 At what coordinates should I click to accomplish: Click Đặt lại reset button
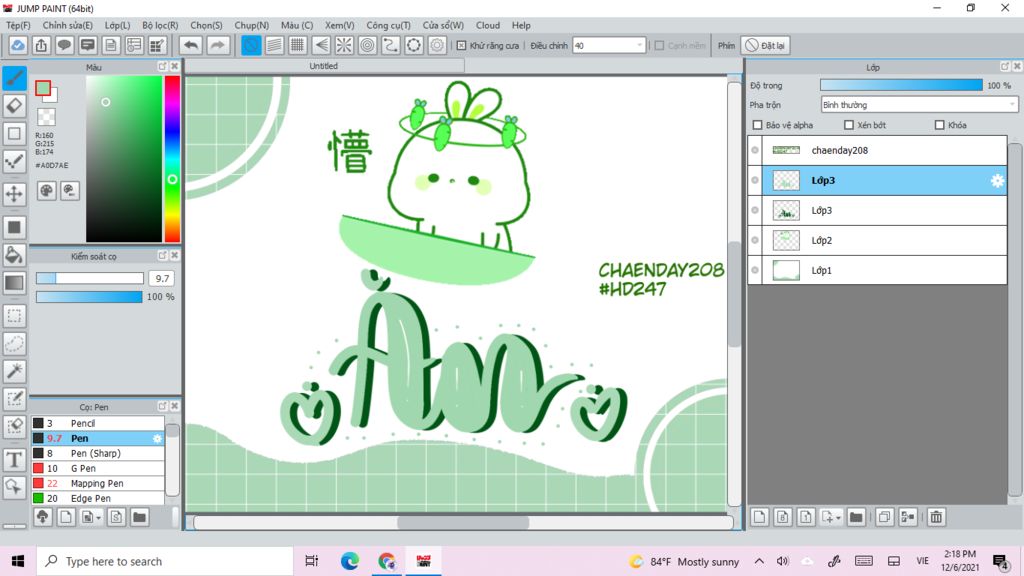tap(765, 45)
